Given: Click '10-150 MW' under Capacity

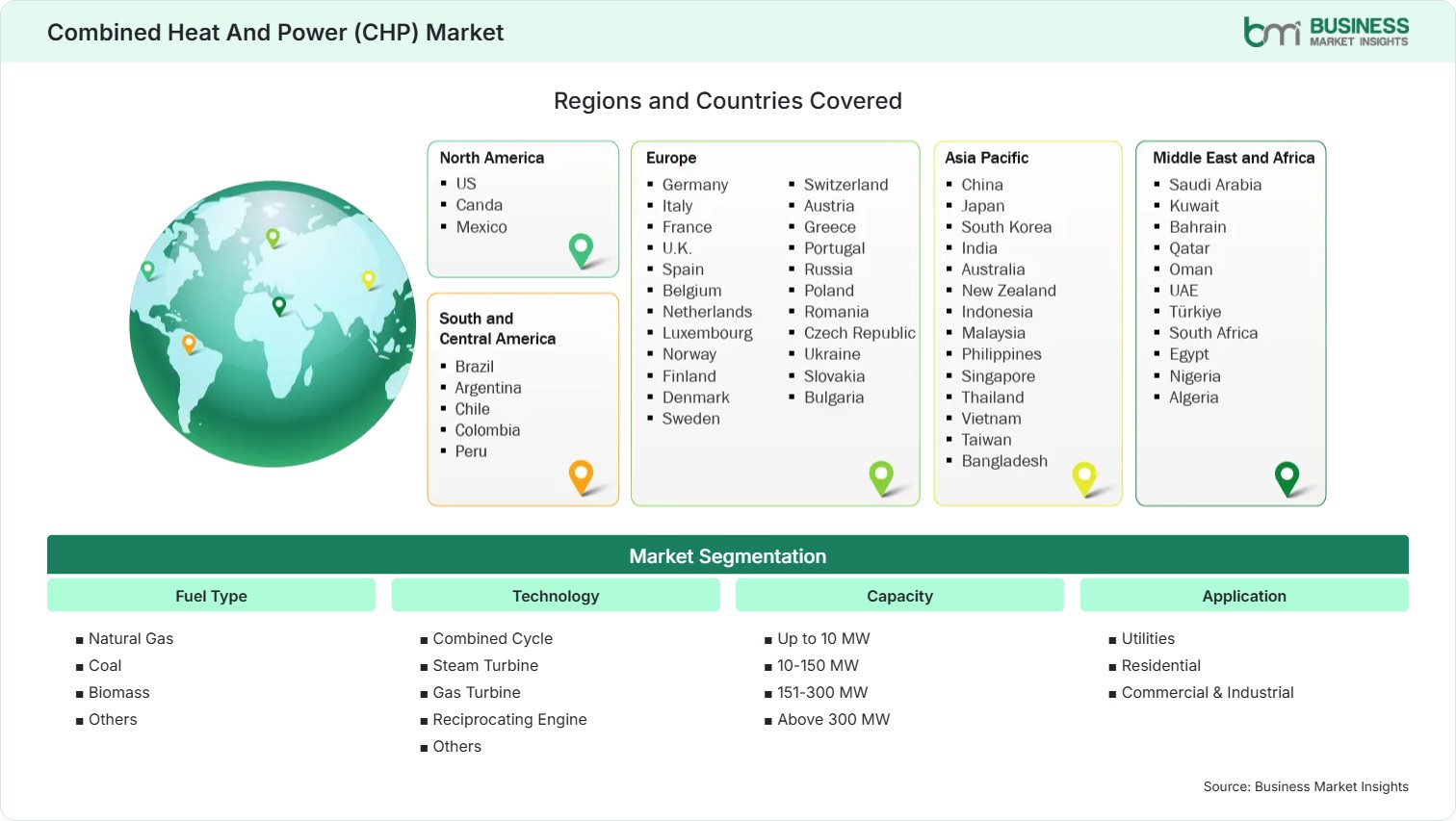Looking at the screenshot, I should [x=818, y=665].
